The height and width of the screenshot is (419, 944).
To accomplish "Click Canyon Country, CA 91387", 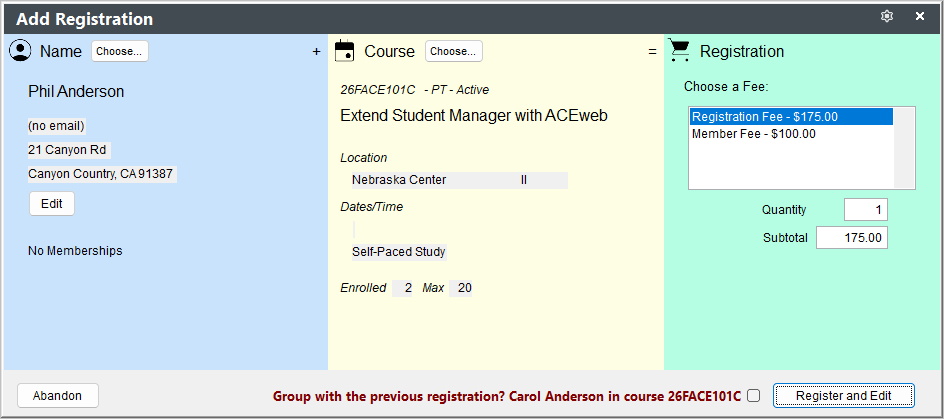I will pos(102,175).
